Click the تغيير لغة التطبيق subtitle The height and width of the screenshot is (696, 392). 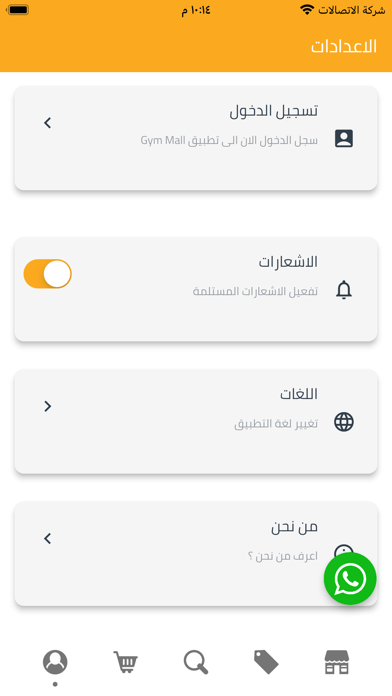276,424
